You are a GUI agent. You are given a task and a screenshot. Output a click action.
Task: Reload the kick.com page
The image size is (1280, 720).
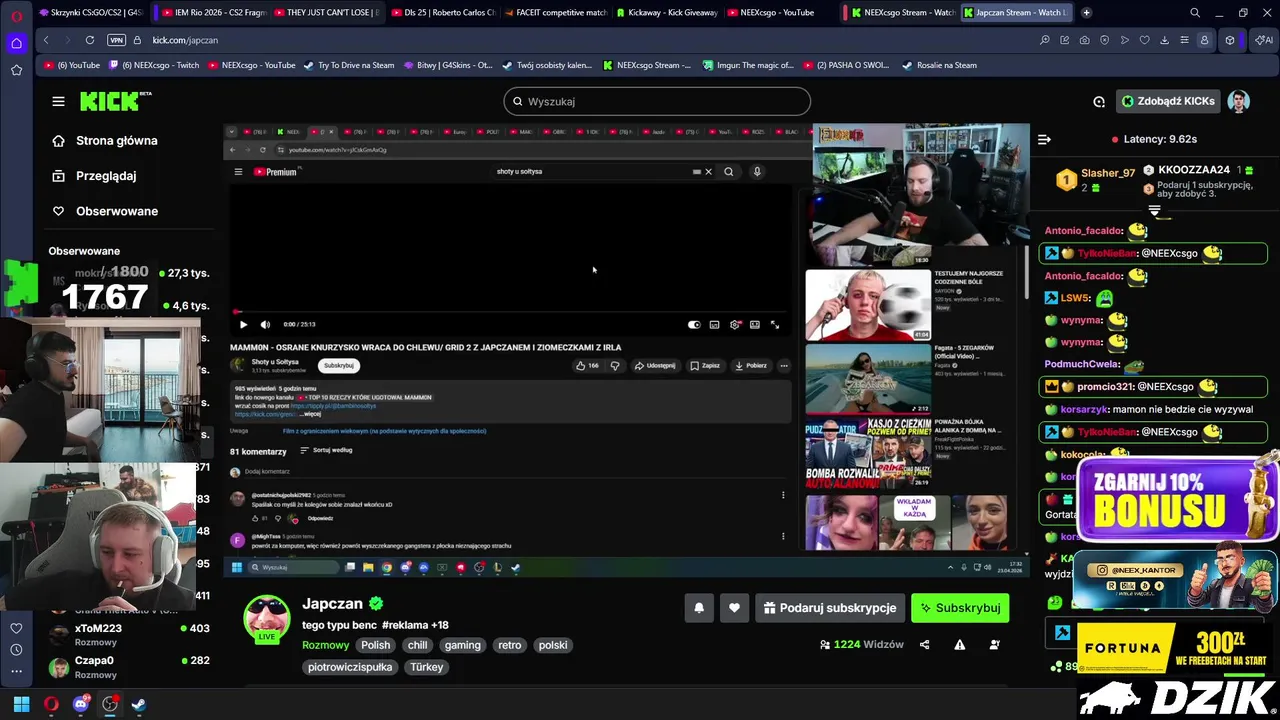coord(90,40)
